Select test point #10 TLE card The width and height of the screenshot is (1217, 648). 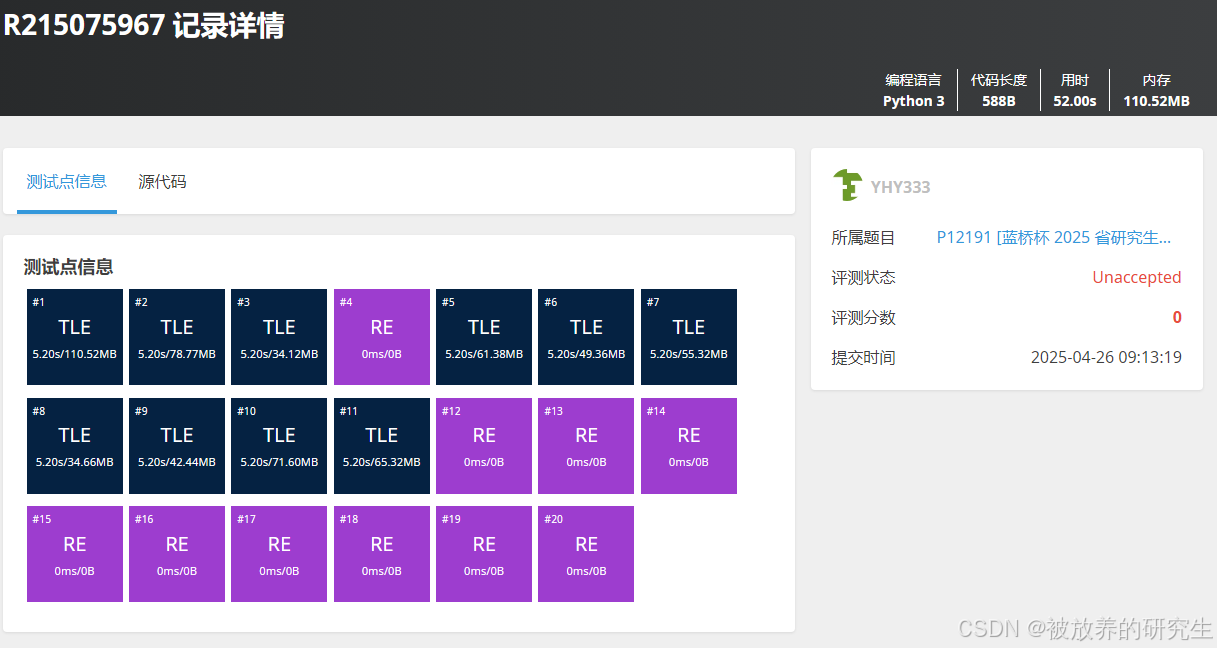279,446
